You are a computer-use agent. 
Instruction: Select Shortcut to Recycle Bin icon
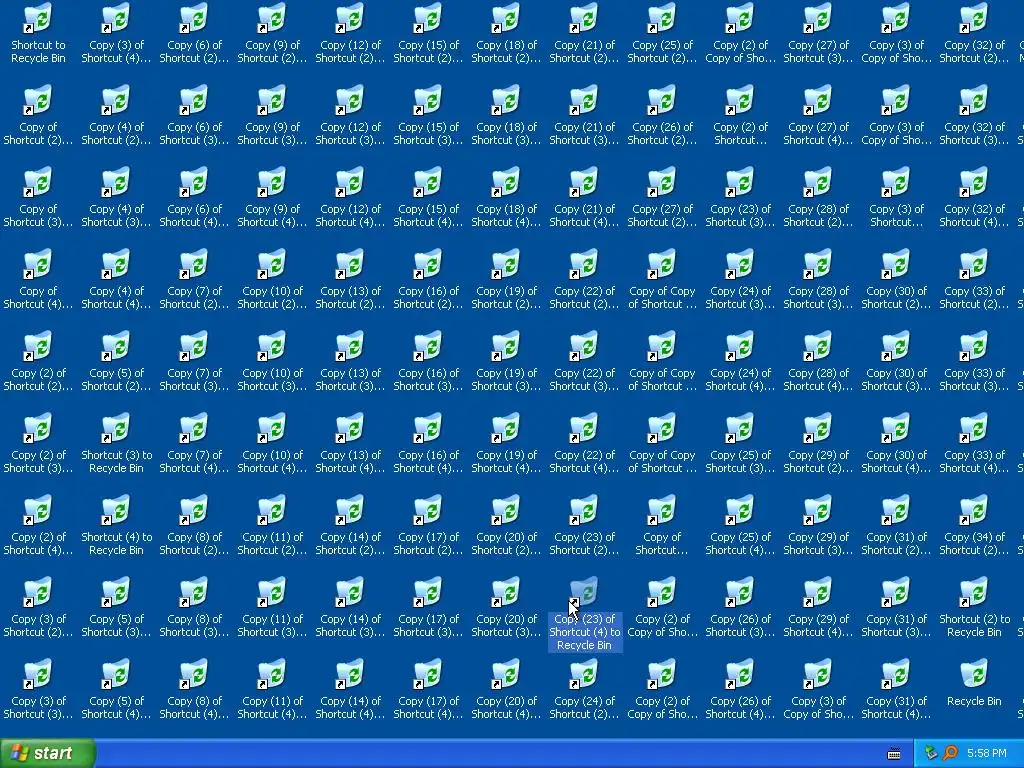point(38,33)
